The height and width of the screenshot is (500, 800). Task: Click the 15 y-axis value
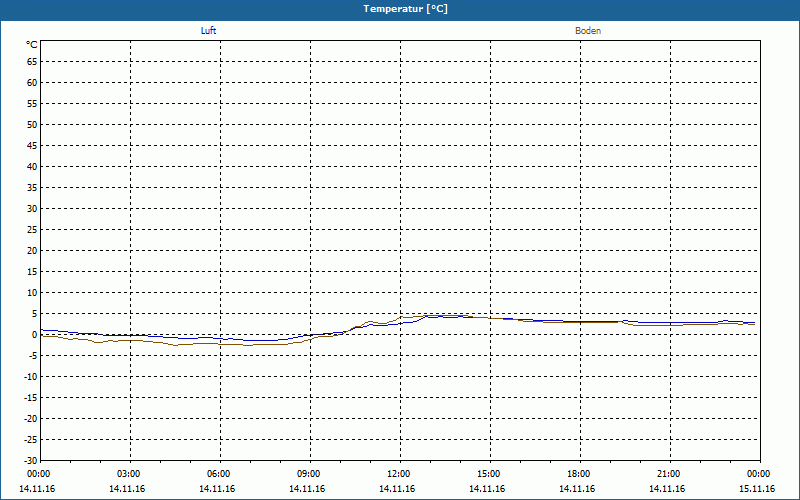click(32, 272)
